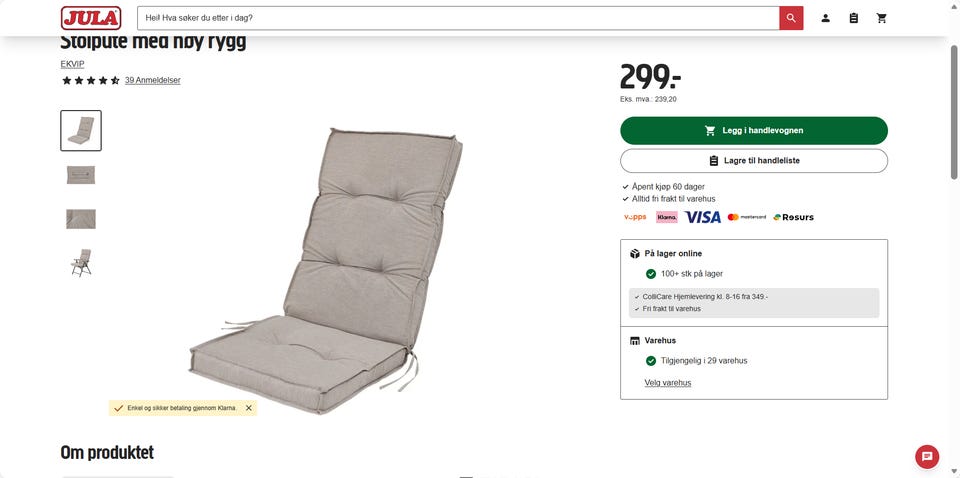Open the EKVIP brand link
The width and height of the screenshot is (960, 478).
pyautogui.click(x=72, y=64)
